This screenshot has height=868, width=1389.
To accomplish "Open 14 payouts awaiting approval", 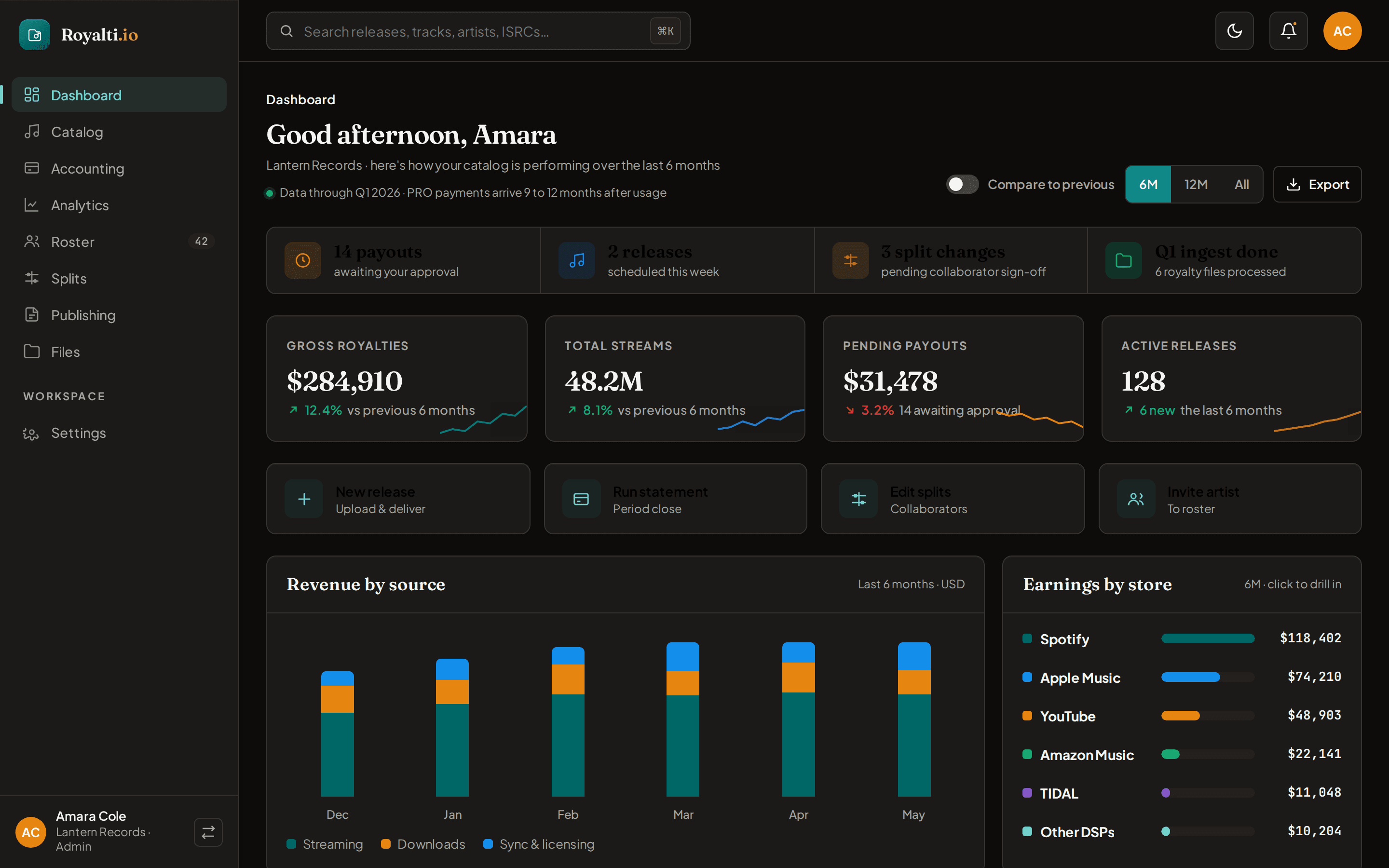I will coord(404,260).
